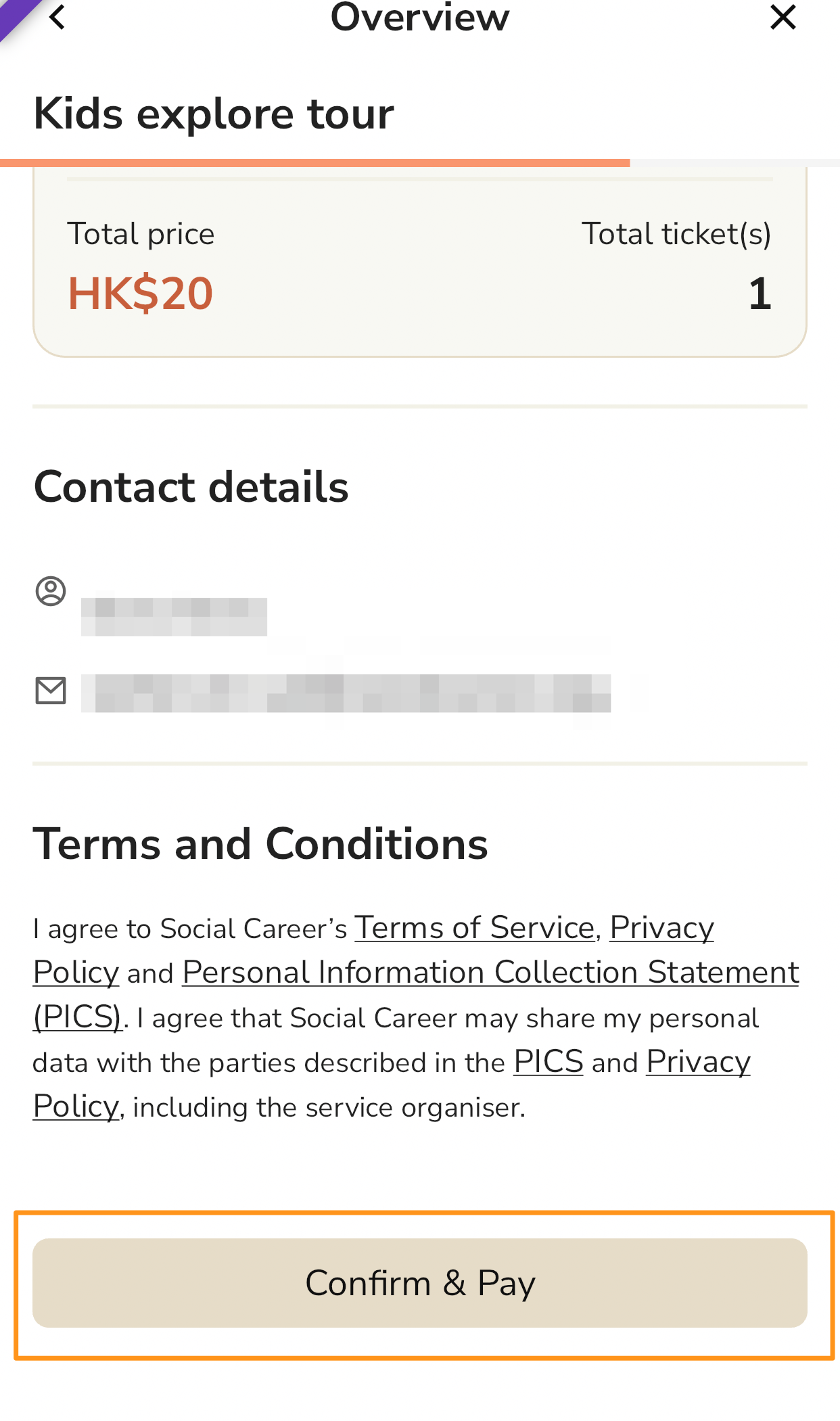
Task: Click the person profile icon under Contact details
Action: click(x=51, y=591)
